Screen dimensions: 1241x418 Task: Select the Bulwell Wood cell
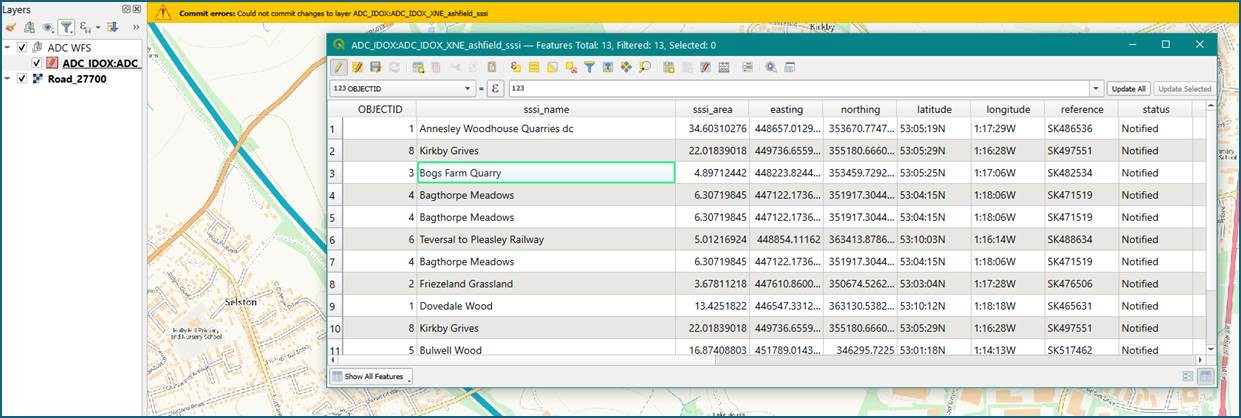[546, 349]
